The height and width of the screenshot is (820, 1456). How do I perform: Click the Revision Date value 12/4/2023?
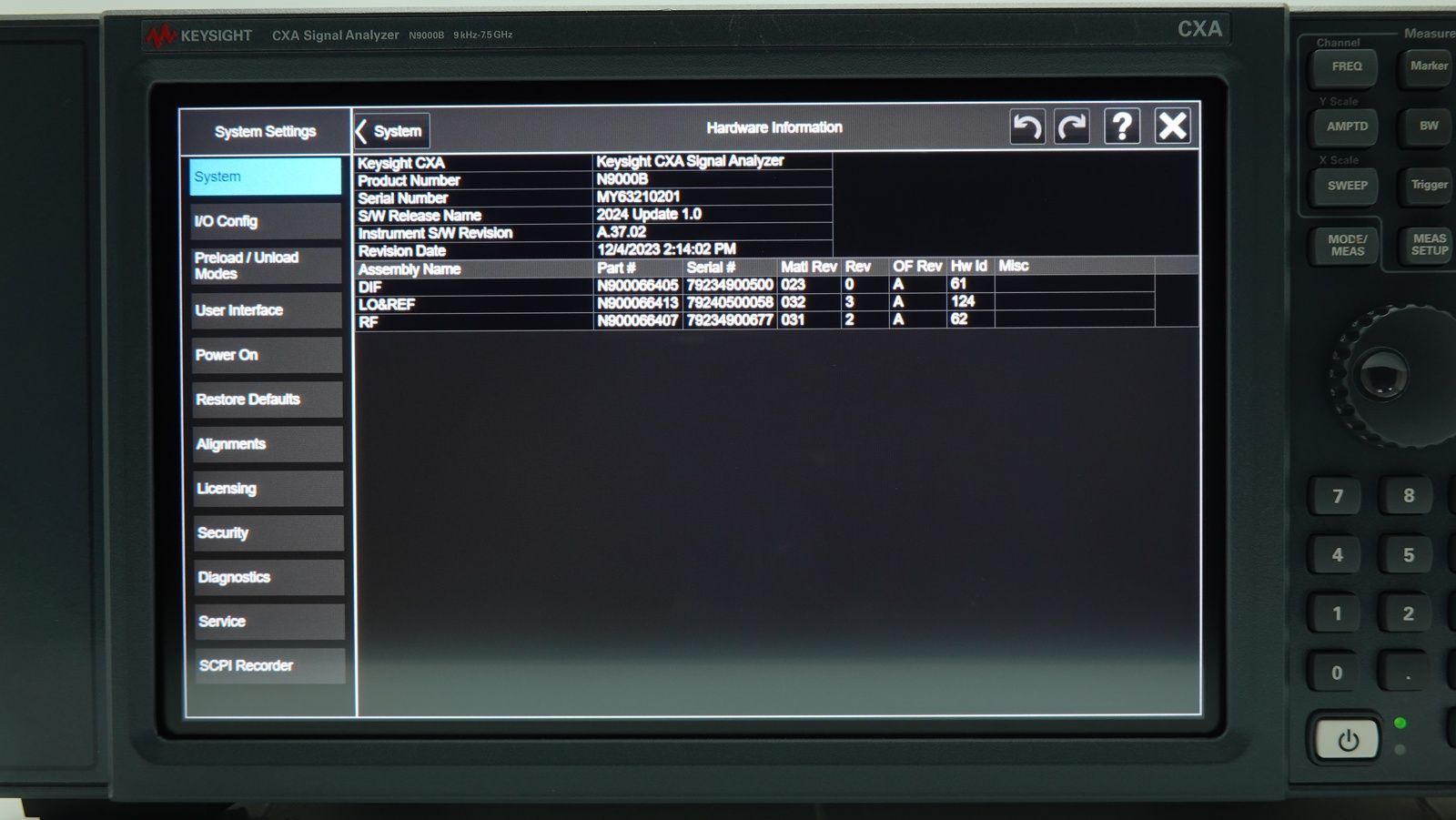point(666,249)
